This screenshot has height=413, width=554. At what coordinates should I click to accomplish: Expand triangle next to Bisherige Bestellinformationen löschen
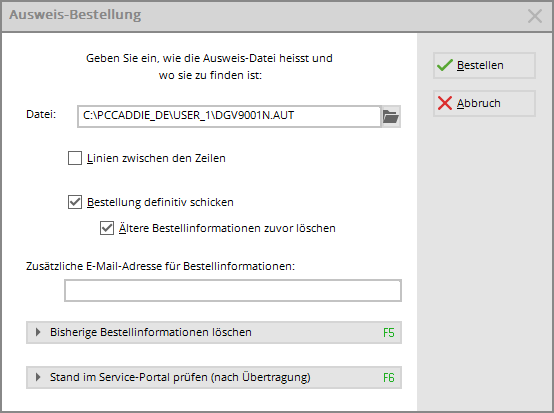pyautogui.click(x=38, y=332)
